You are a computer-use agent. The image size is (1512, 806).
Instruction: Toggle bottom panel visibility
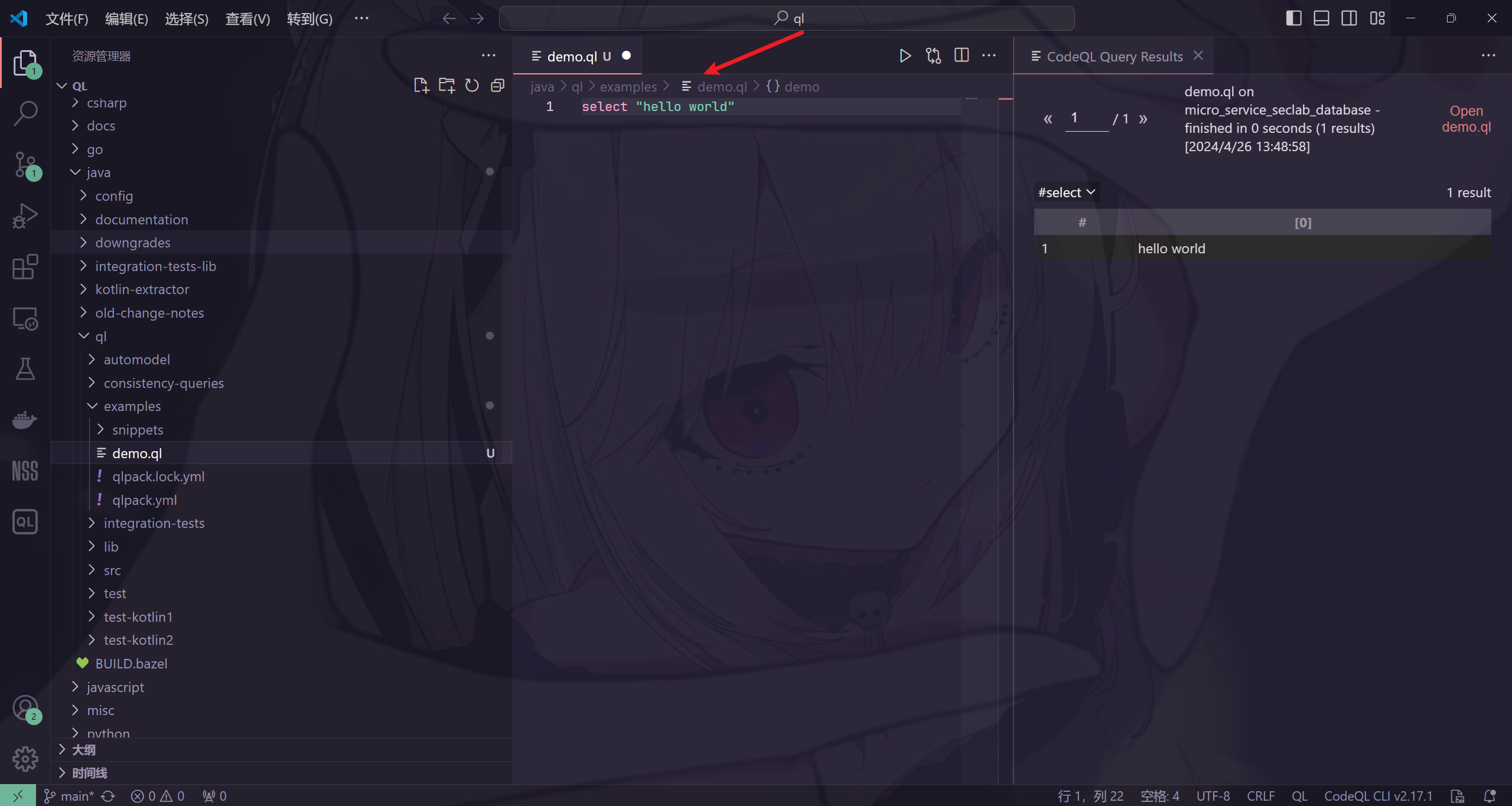1321,18
